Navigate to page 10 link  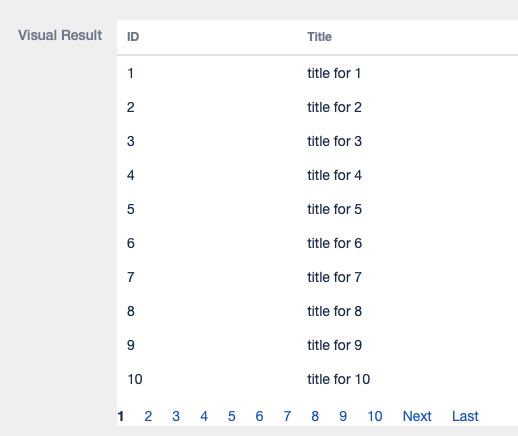pos(375,416)
